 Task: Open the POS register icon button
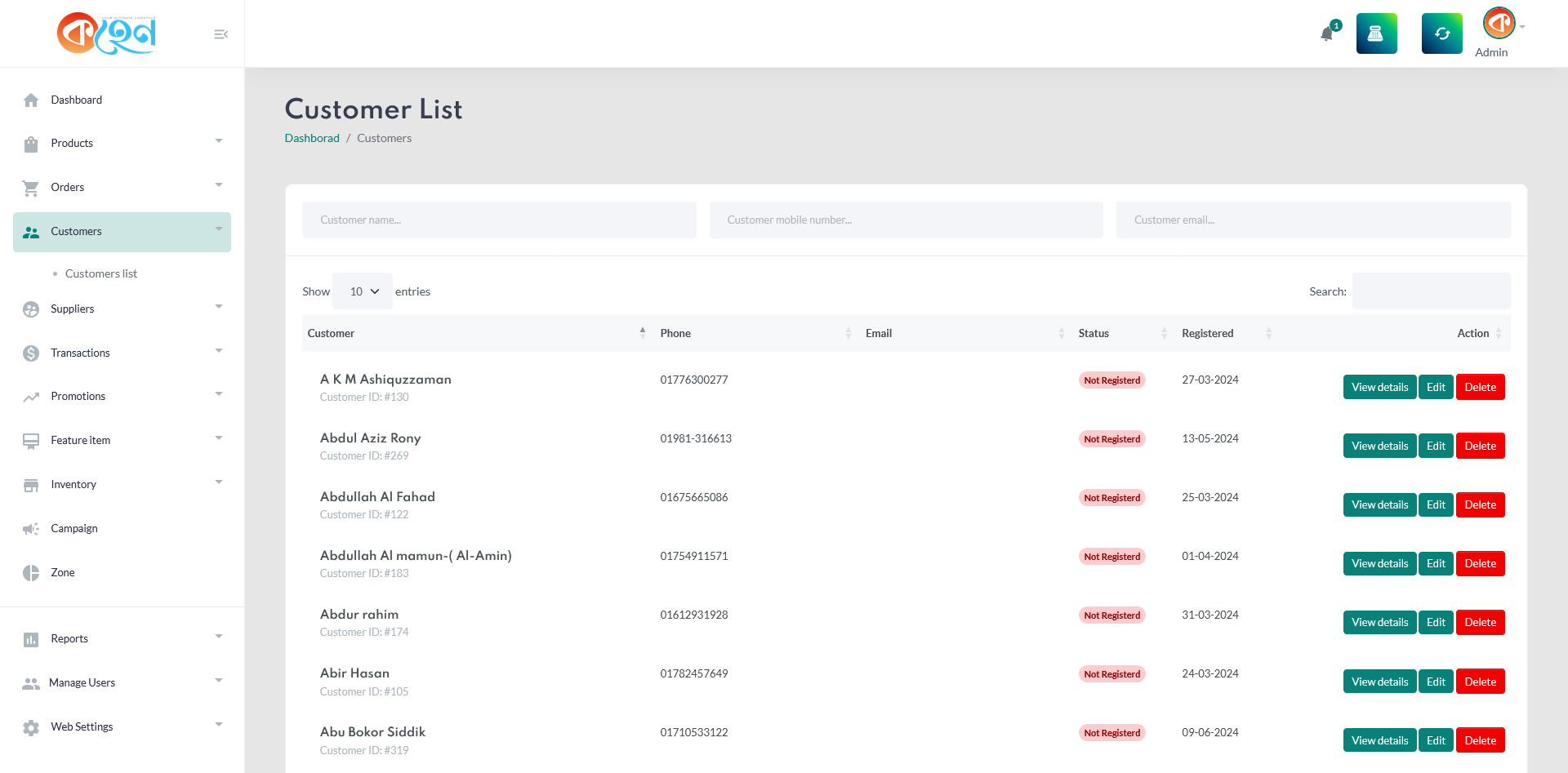pos(1376,33)
